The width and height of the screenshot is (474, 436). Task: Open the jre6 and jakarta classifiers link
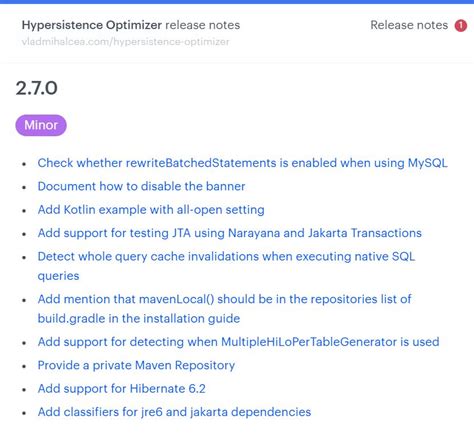[174, 412]
